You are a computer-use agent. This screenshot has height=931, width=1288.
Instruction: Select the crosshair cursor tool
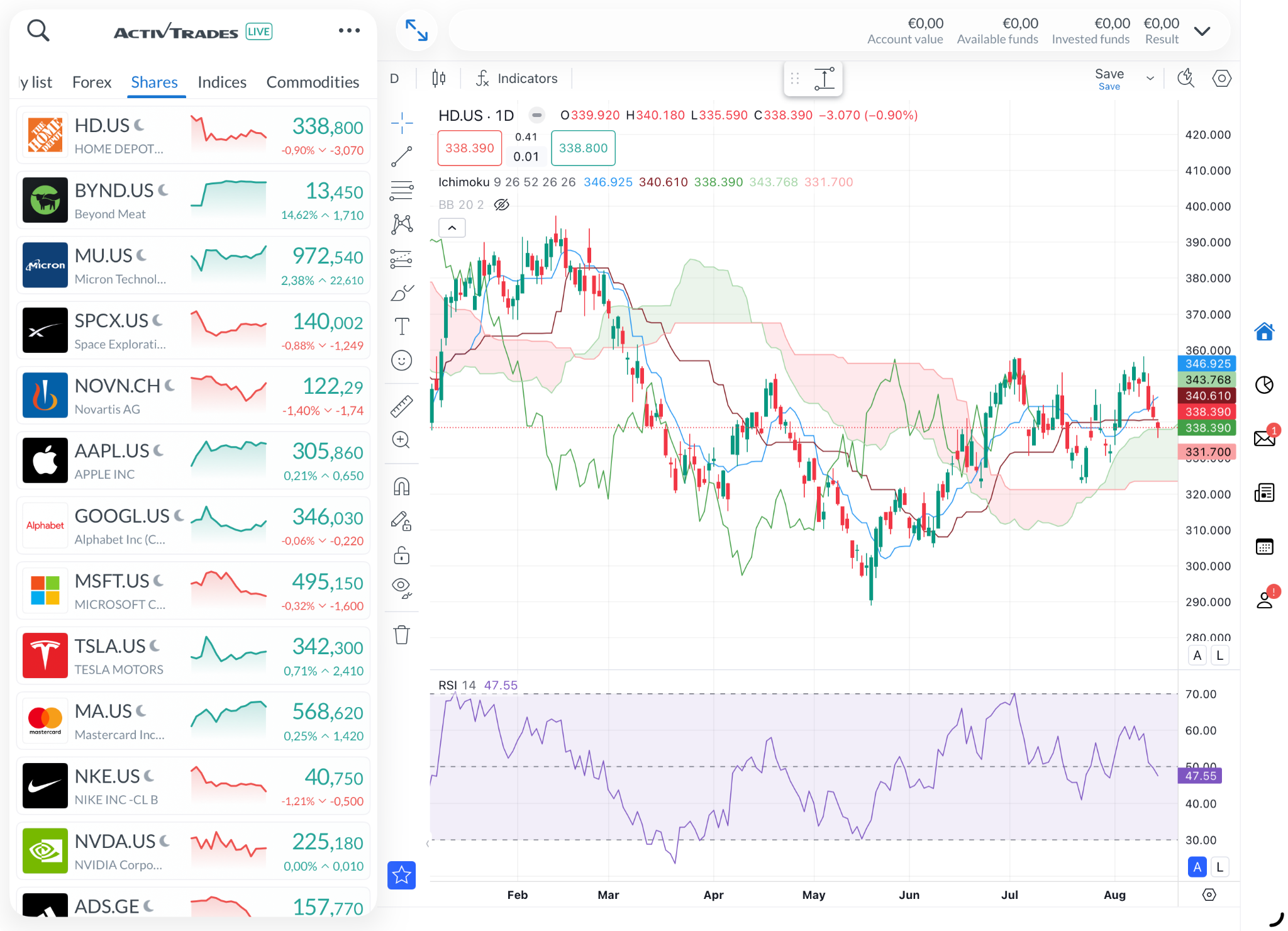[x=401, y=123]
